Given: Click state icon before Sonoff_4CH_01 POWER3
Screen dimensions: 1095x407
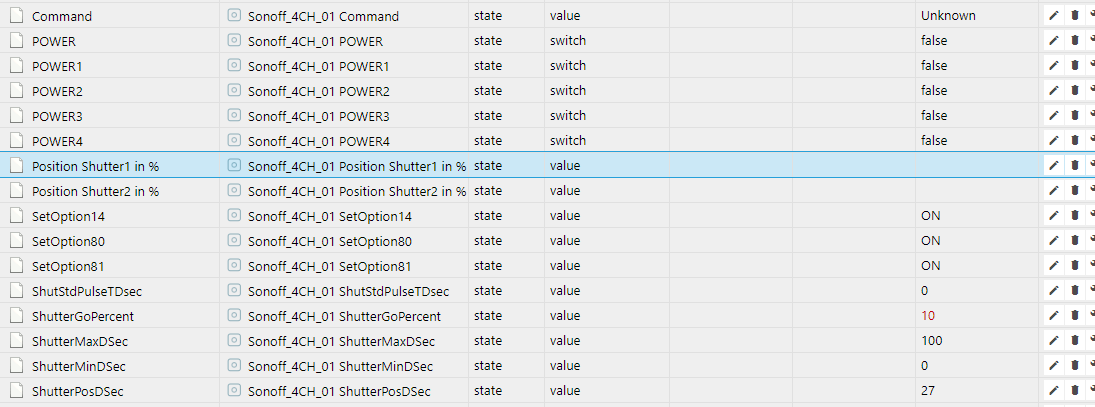Looking at the screenshot, I should point(234,115).
